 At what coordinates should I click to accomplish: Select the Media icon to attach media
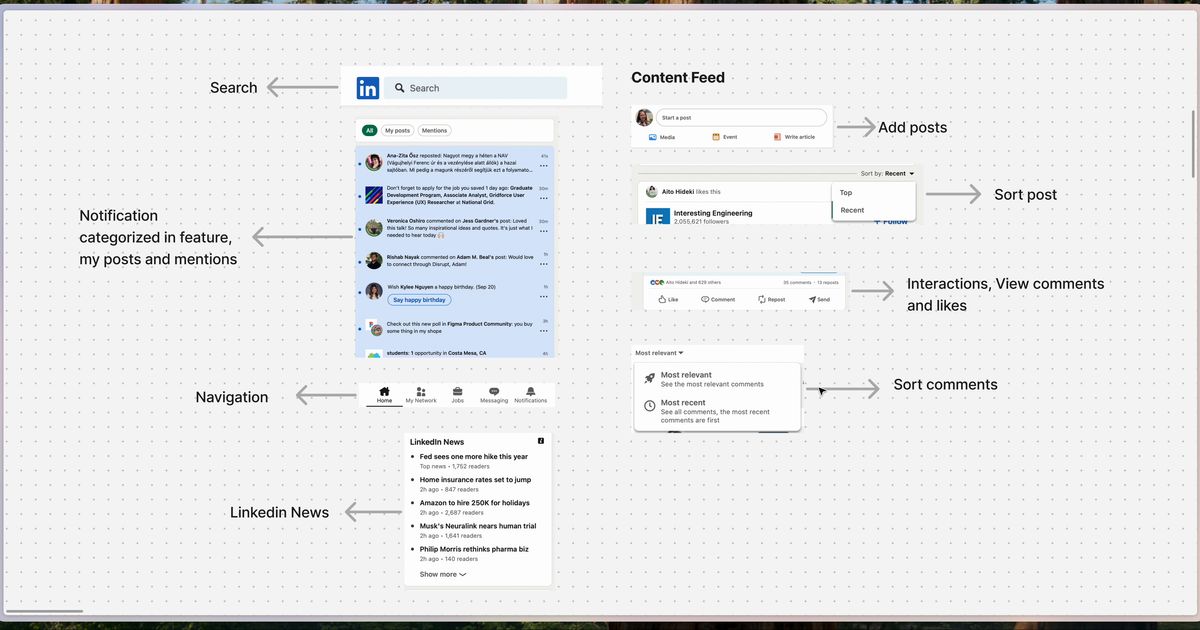pyautogui.click(x=655, y=136)
